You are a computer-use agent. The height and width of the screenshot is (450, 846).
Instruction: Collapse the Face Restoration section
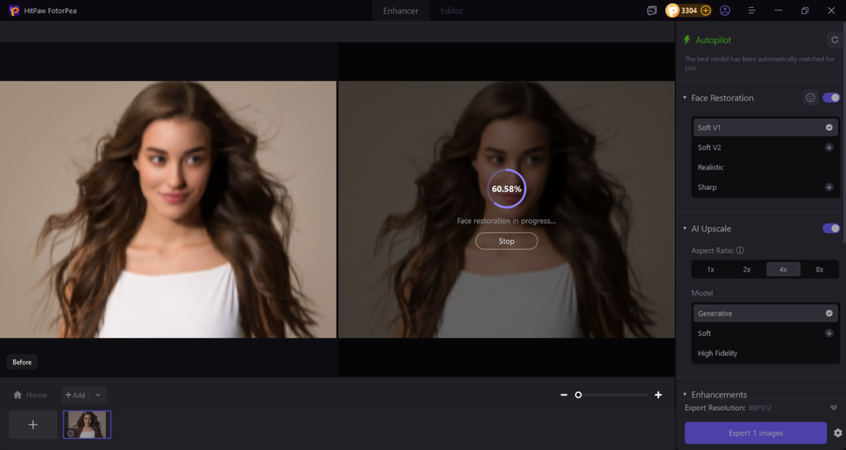685,98
